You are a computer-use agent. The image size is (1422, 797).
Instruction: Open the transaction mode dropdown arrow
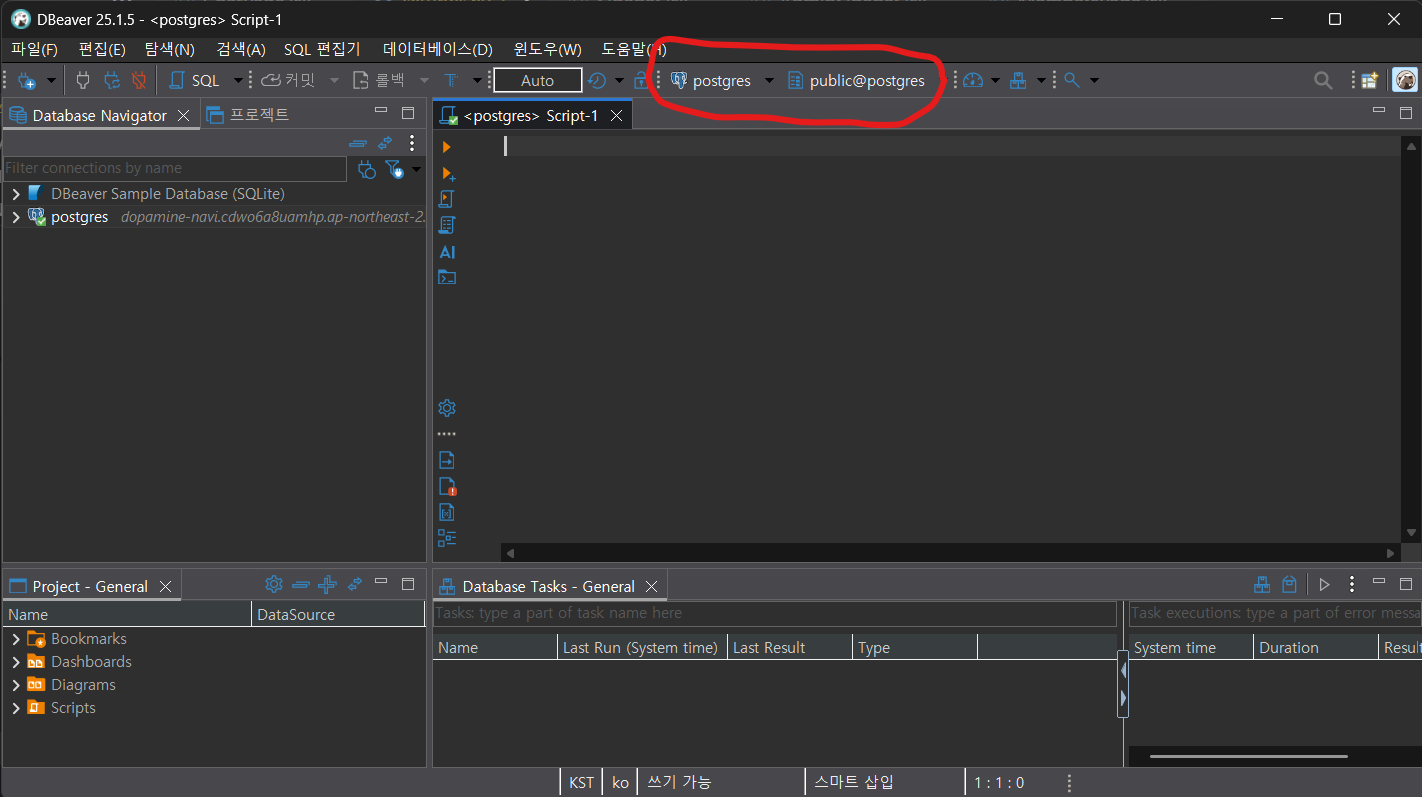point(476,80)
